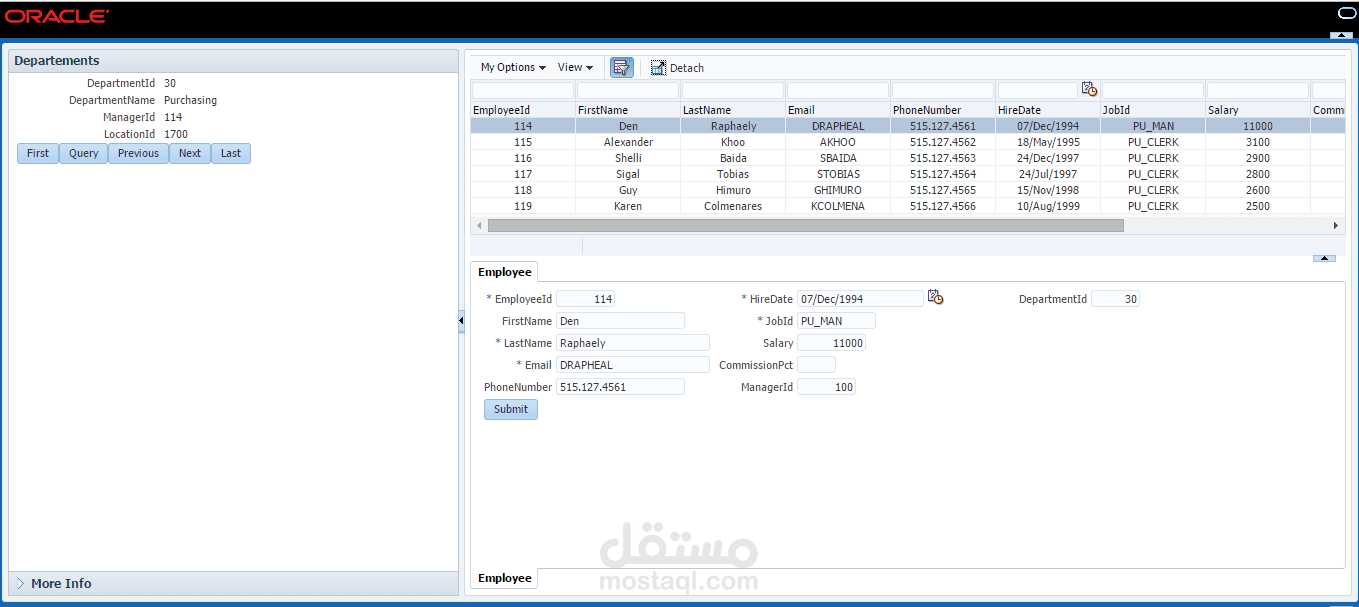The width and height of the screenshot is (1359, 607).
Task: Click the EmployeeId form input field
Action: pyautogui.click(x=585, y=299)
